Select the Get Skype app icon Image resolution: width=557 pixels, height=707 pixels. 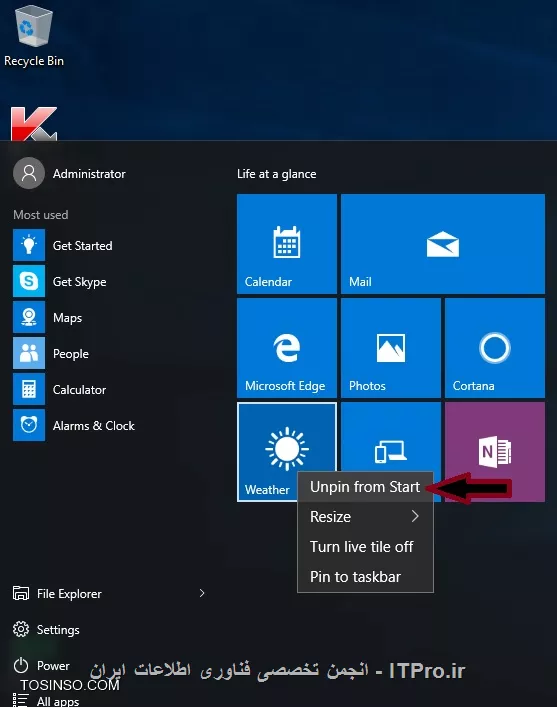pyautogui.click(x=29, y=281)
